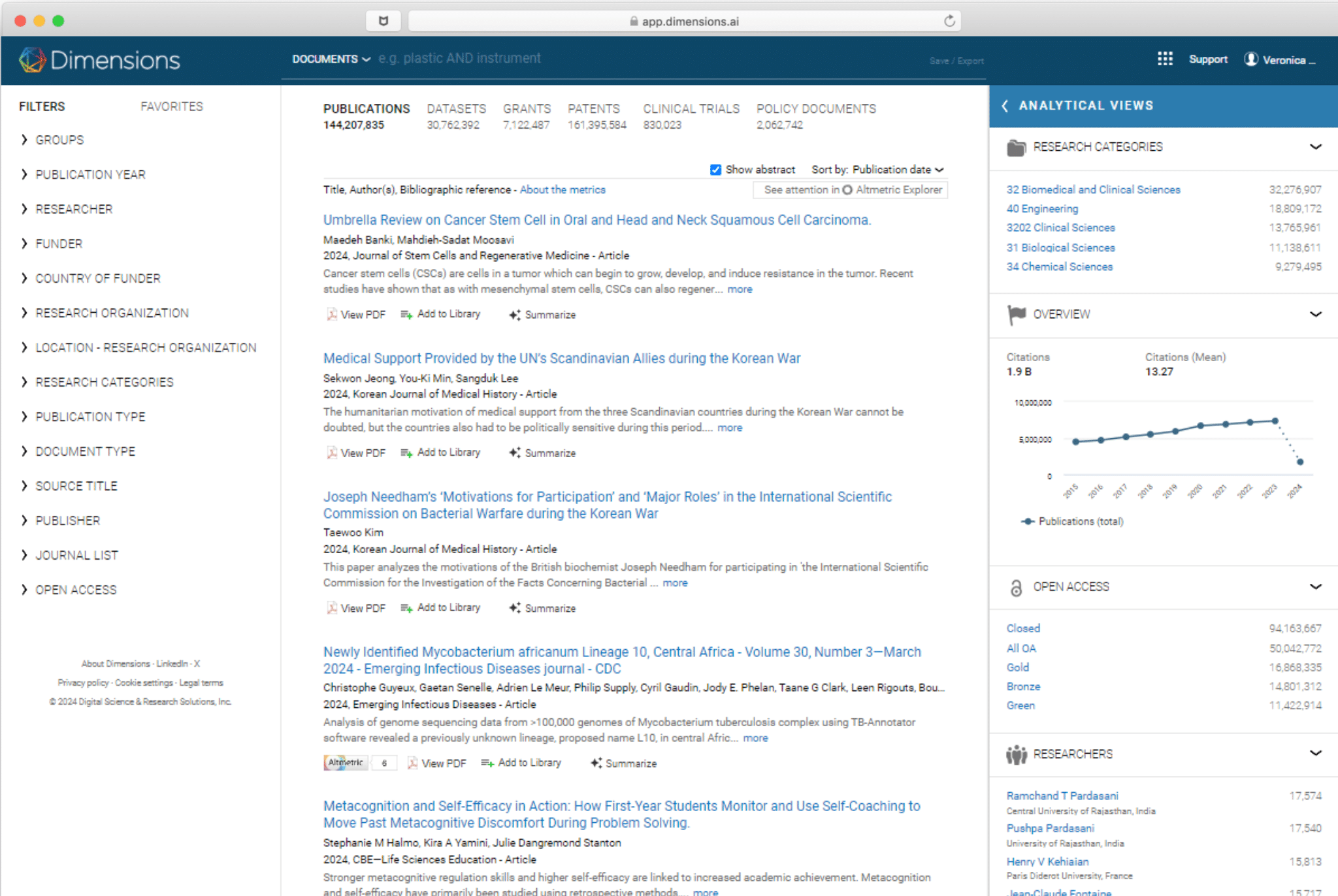This screenshot has width=1338, height=896.
Task: Open the Veronica user account icon
Action: pyautogui.click(x=1251, y=59)
